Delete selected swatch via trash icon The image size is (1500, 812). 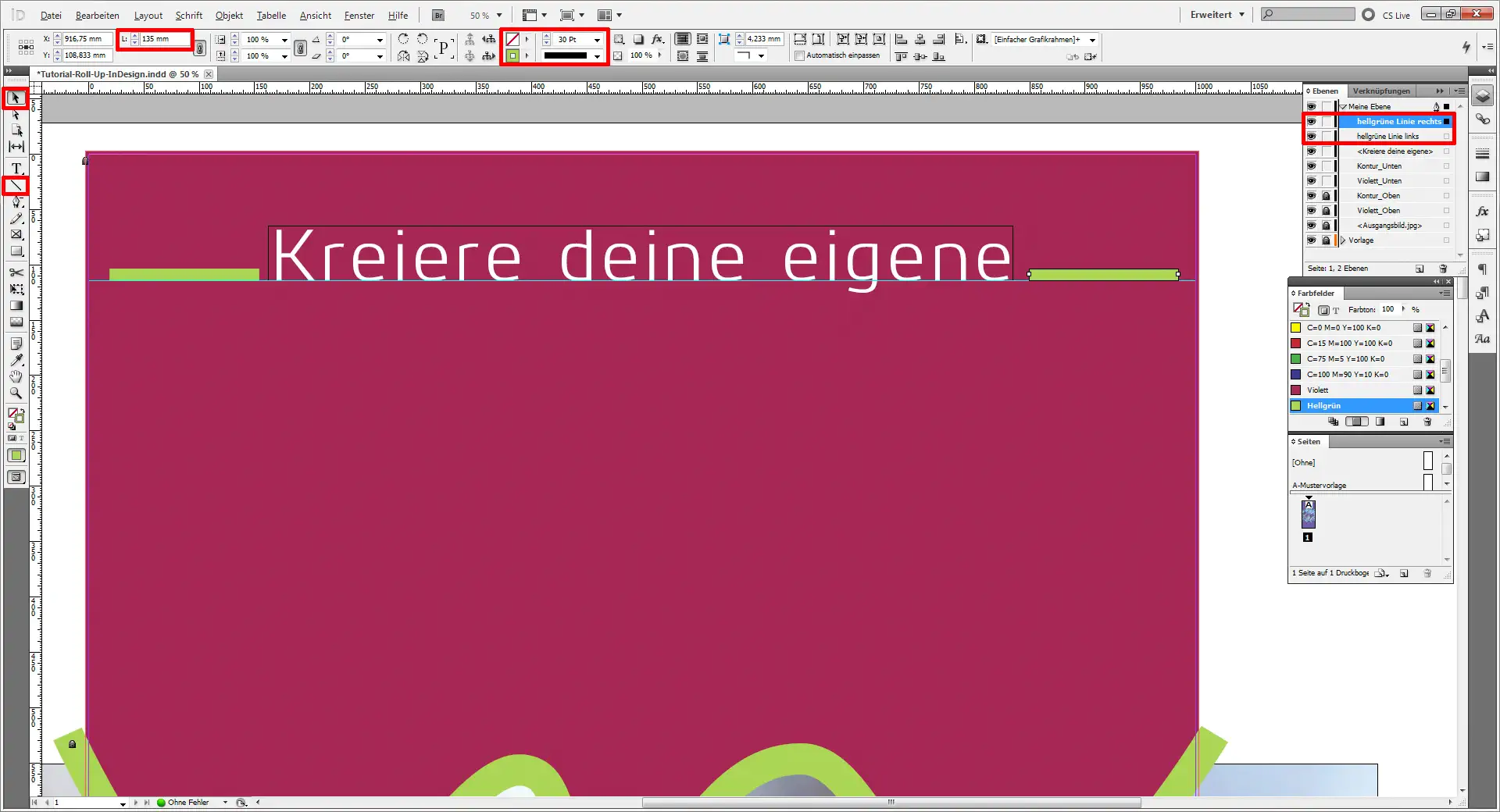tap(1427, 422)
